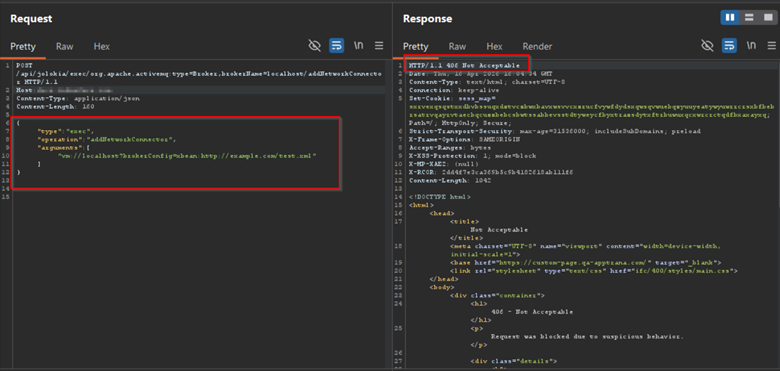Click Accept-Ranges: bytes header
The width and height of the screenshot is (780, 371).
pyautogui.click(x=450, y=148)
